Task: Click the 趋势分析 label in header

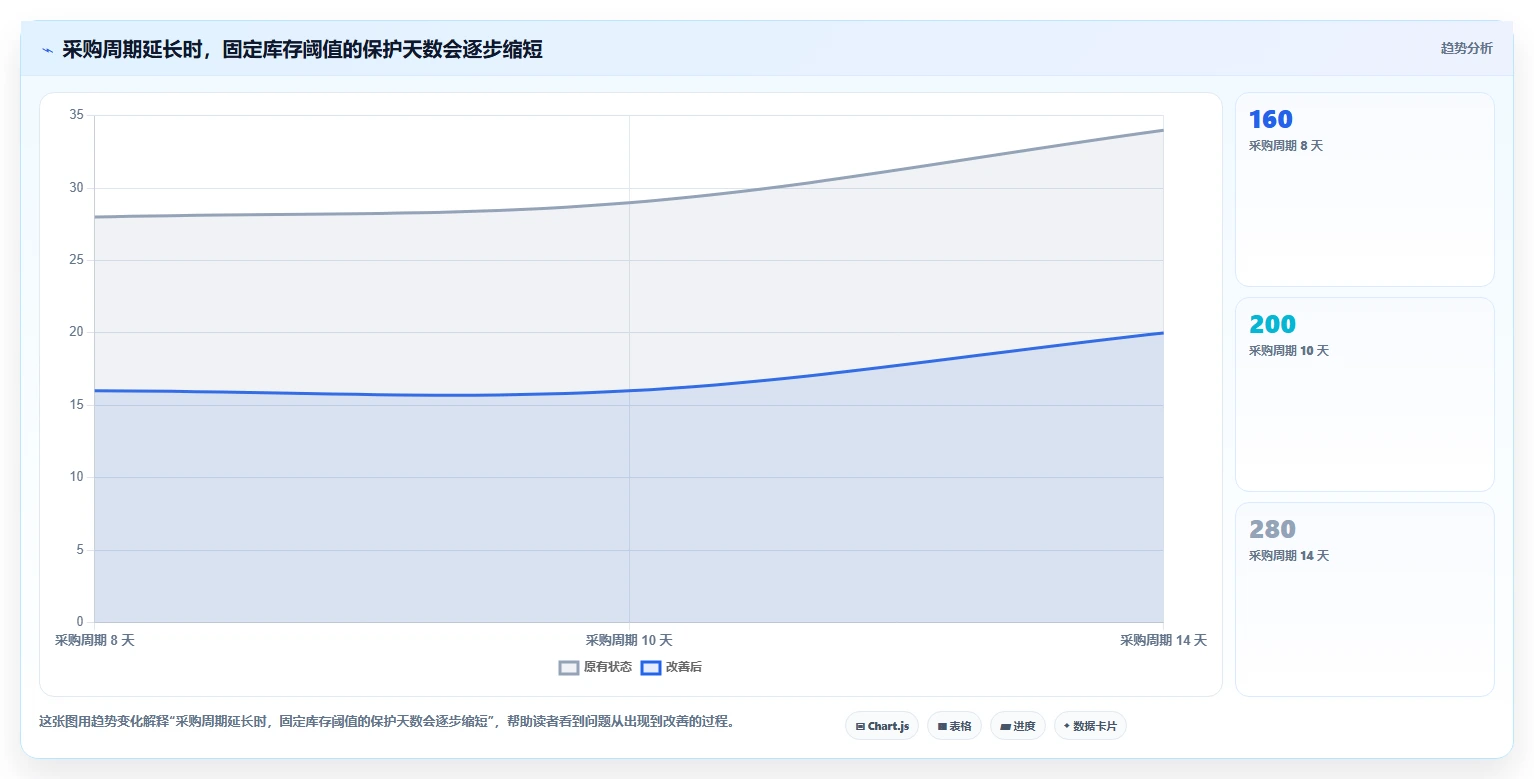Action: (x=1466, y=48)
